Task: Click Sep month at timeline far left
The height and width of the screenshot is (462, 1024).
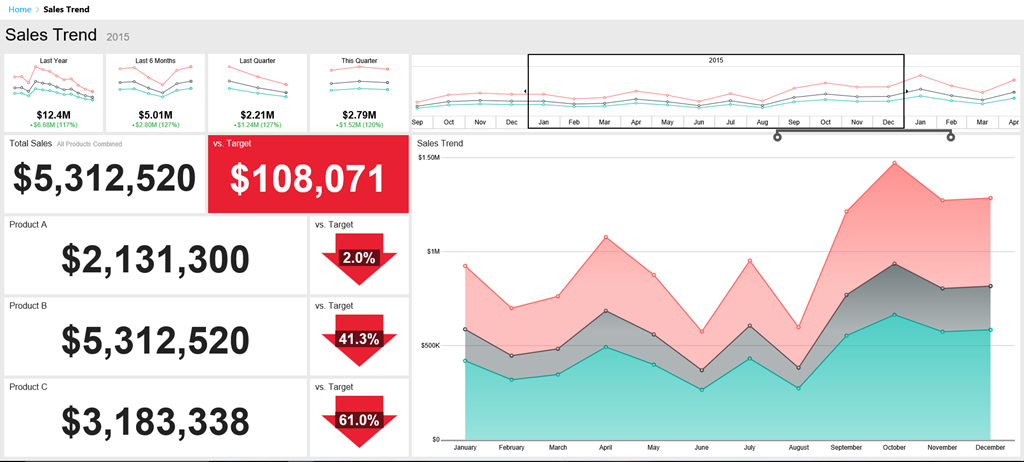Action: (417, 122)
